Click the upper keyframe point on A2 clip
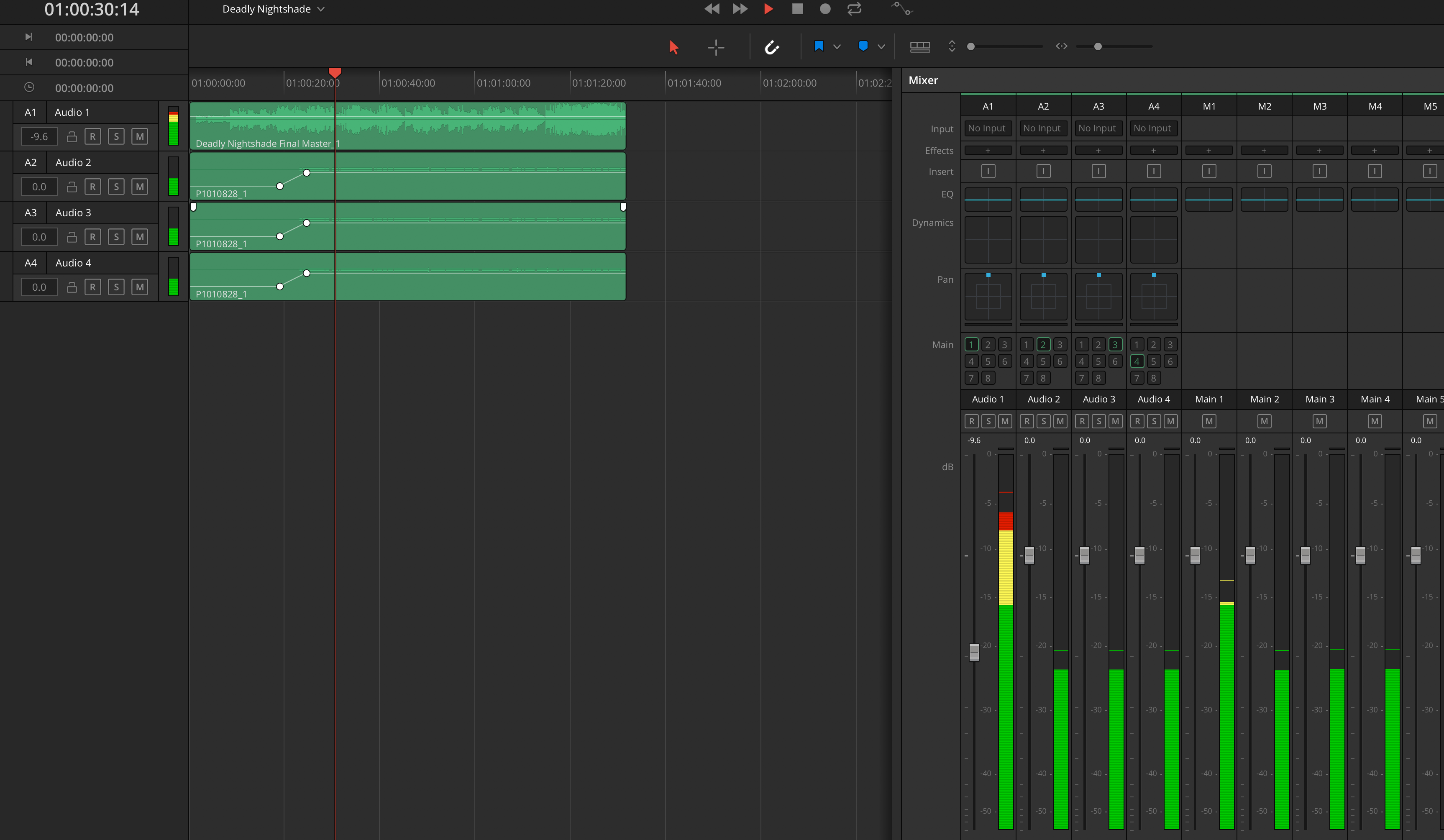Screen dimensions: 1444x840 tap(307, 172)
